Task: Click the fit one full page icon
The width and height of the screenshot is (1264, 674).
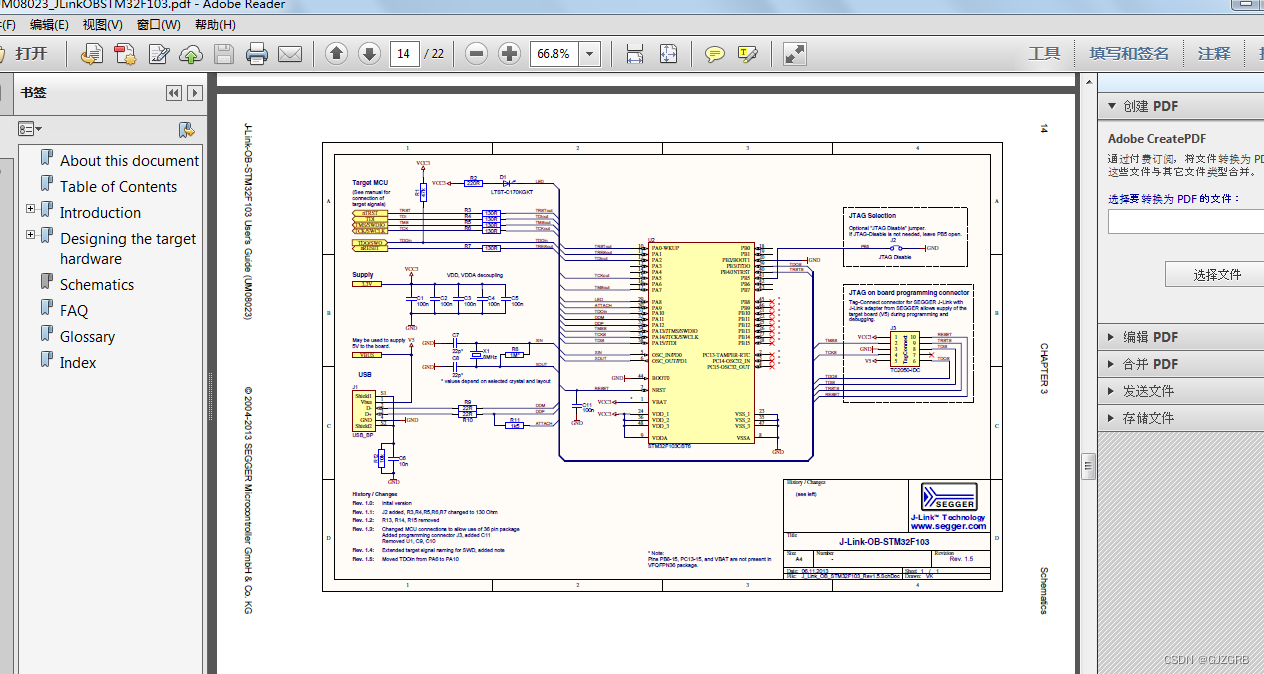Action: (x=667, y=53)
